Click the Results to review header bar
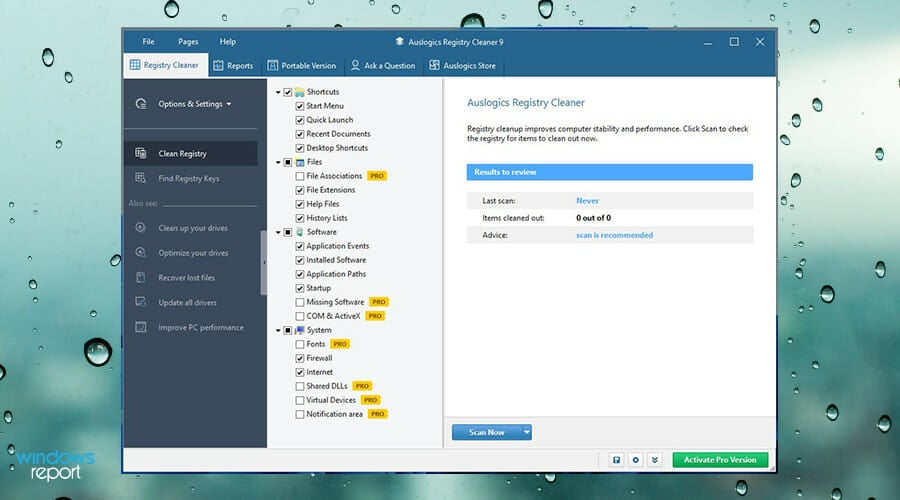Viewport: 900px width, 500px height. tap(610, 172)
